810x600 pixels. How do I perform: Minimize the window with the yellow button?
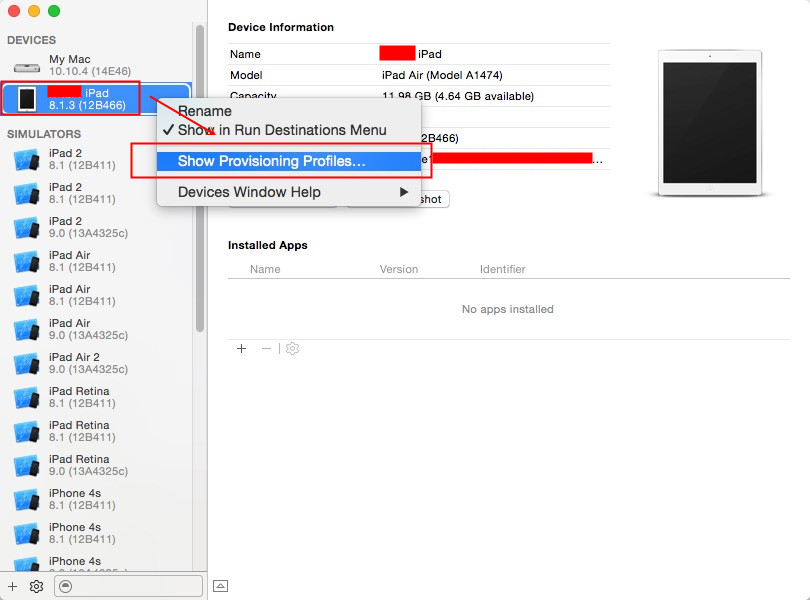pyautogui.click(x=34, y=11)
